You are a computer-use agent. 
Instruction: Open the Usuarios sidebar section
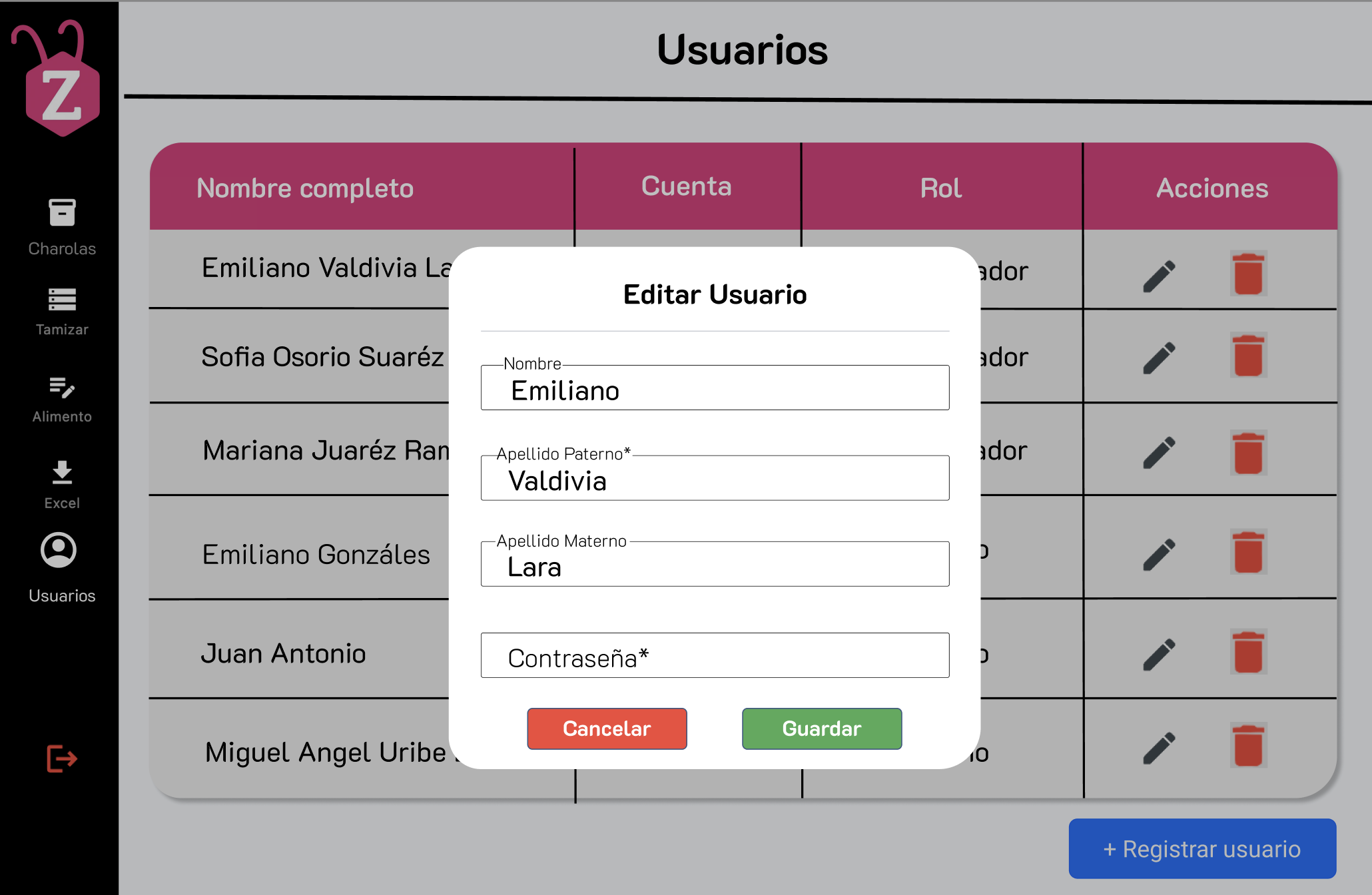tap(62, 568)
